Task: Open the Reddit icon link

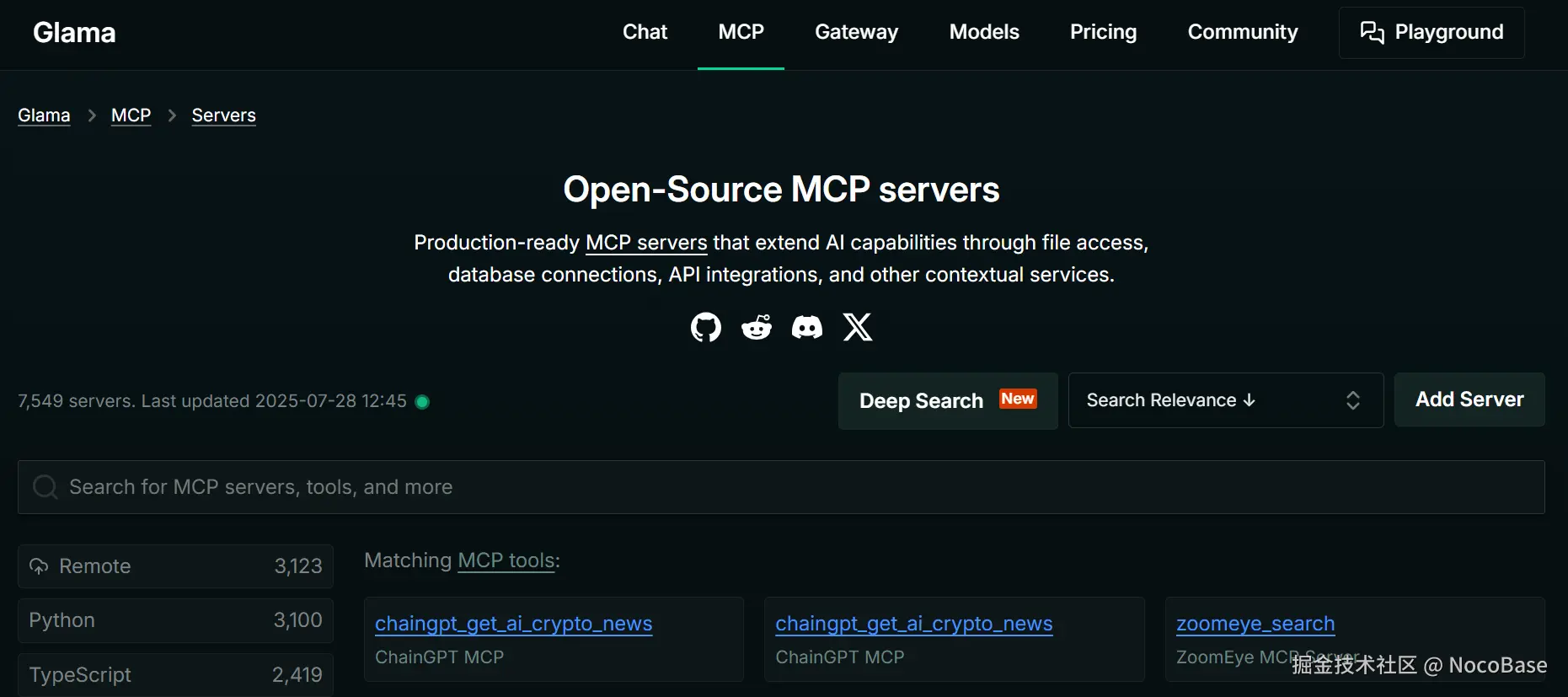Action: [757, 327]
